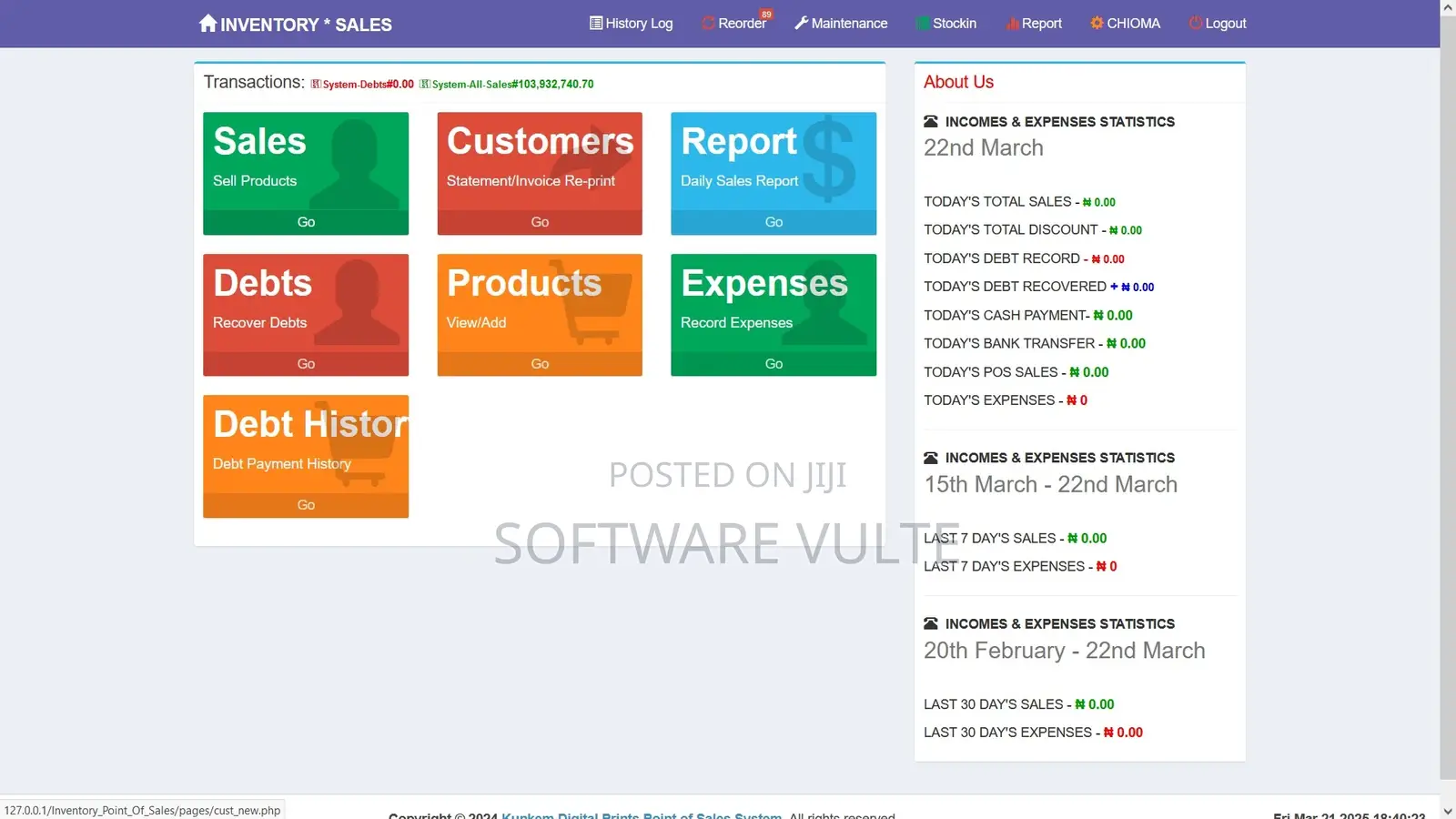The width and height of the screenshot is (1456, 819).
Task: Click phone icon above 20th February statistics
Action: click(x=931, y=623)
